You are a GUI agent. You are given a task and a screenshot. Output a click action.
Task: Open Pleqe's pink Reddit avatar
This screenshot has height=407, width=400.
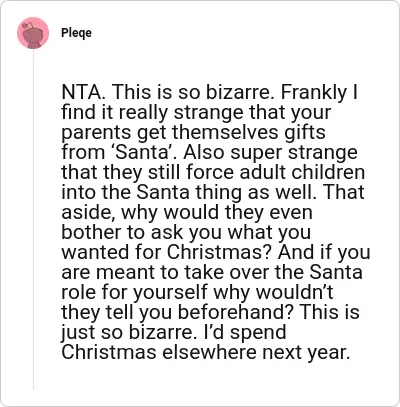point(33,33)
